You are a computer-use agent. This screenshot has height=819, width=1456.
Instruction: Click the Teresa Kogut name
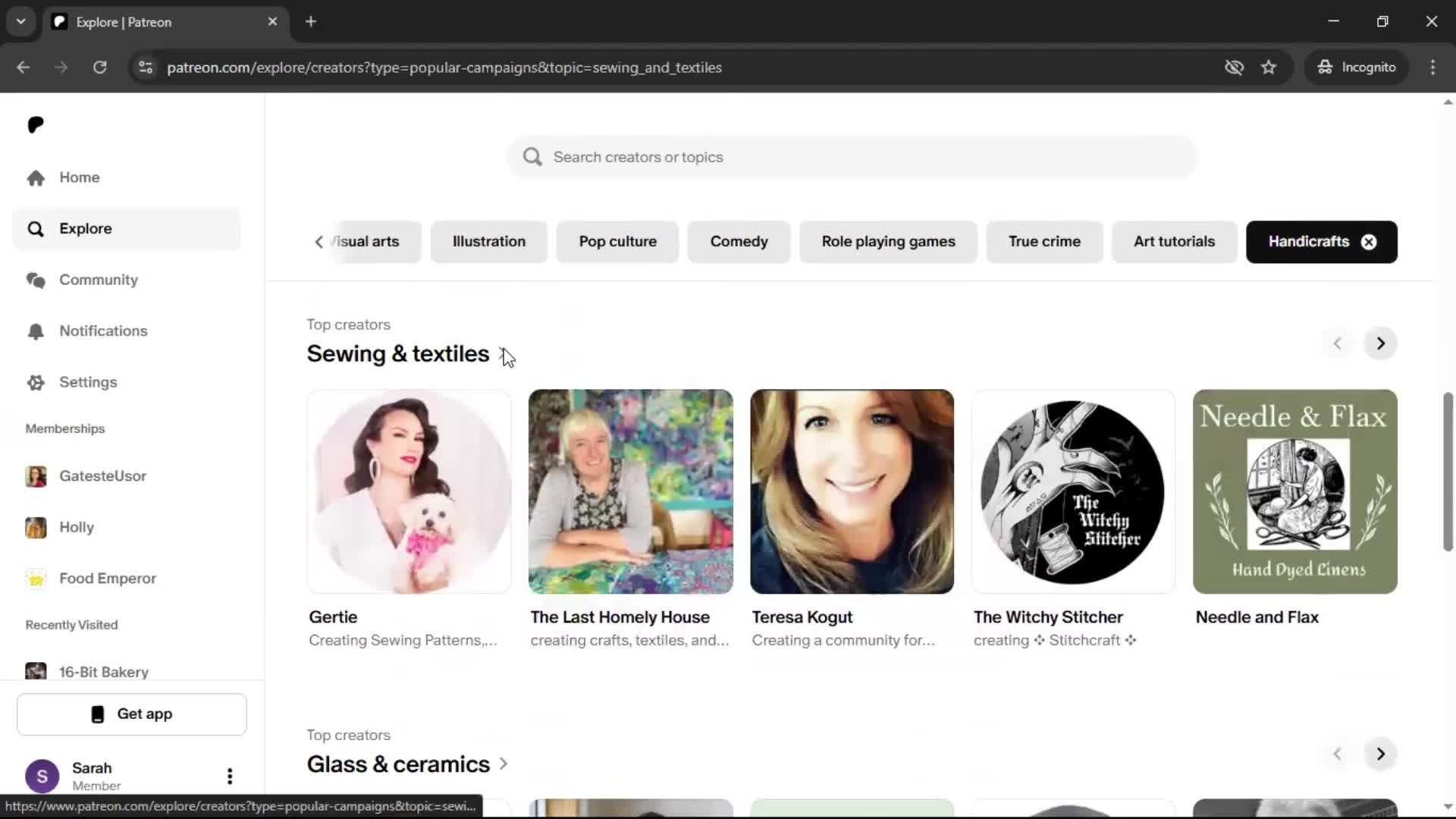tap(802, 617)
